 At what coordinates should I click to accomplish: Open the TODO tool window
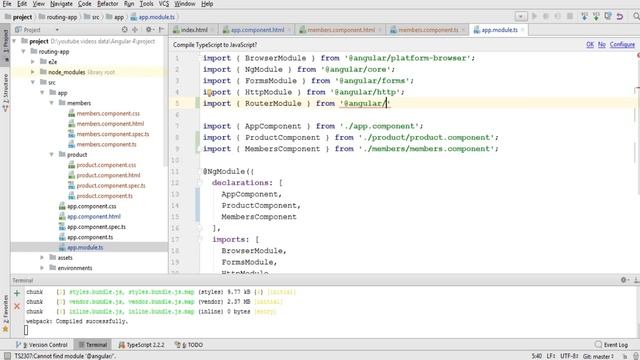(x=189, y=345)
